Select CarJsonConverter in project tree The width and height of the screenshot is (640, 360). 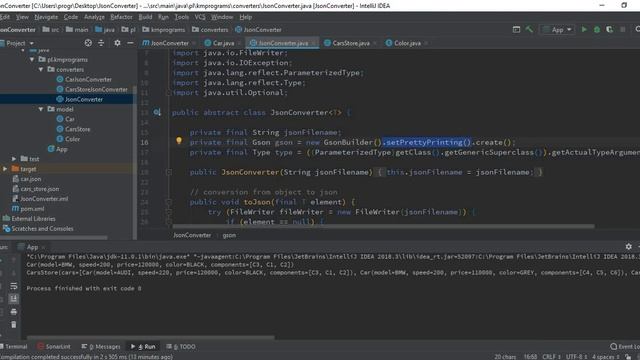(84, 79)
